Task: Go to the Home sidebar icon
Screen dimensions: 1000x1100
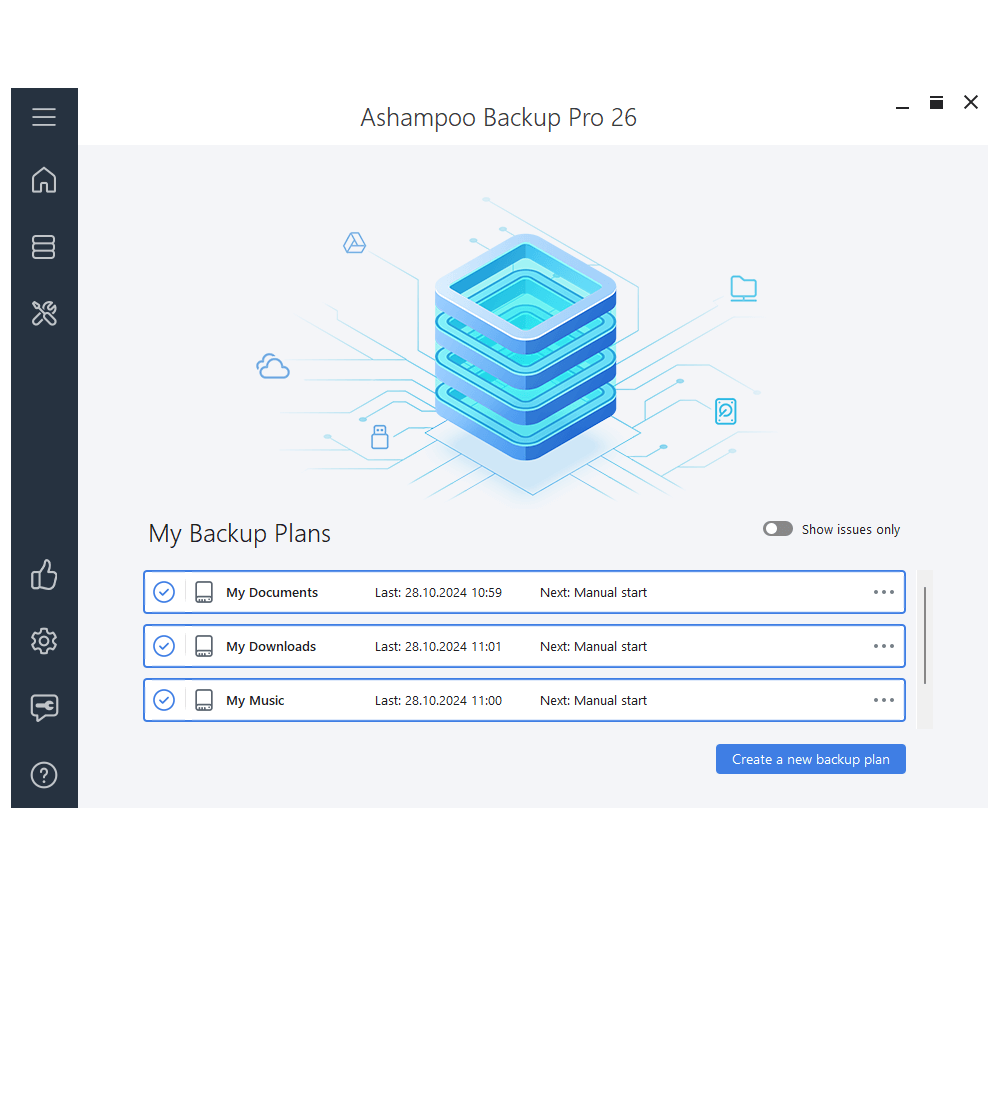Action: 44,180
